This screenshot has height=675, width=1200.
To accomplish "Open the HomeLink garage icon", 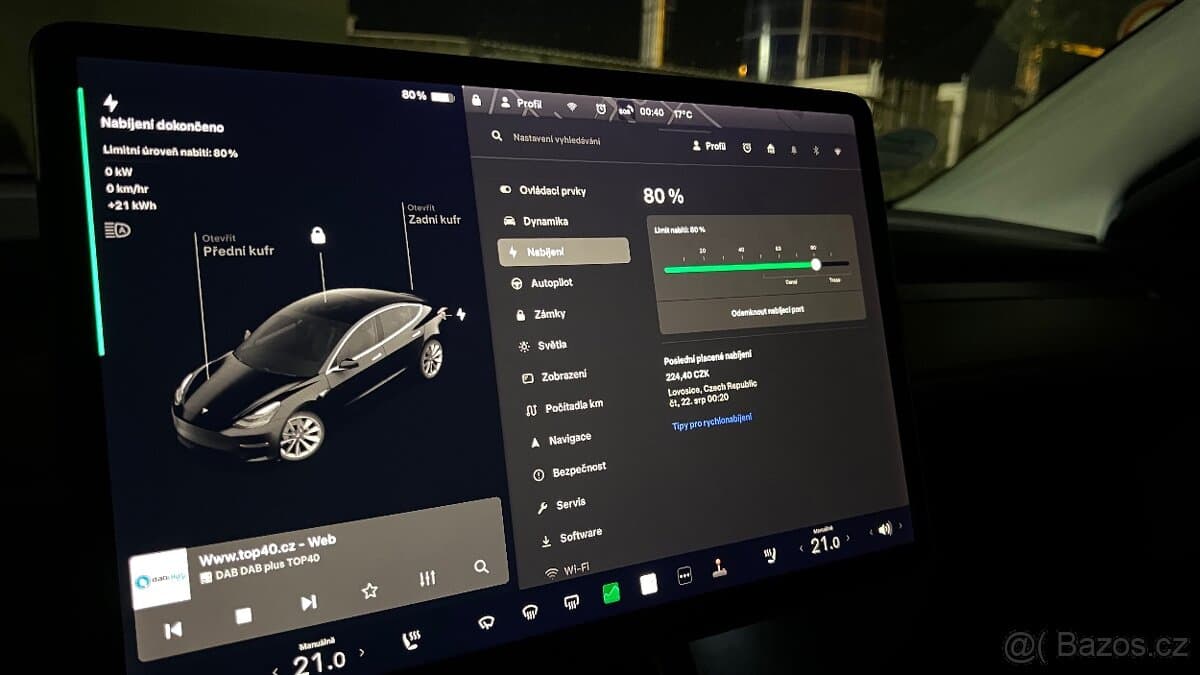I will click(770, 149).
